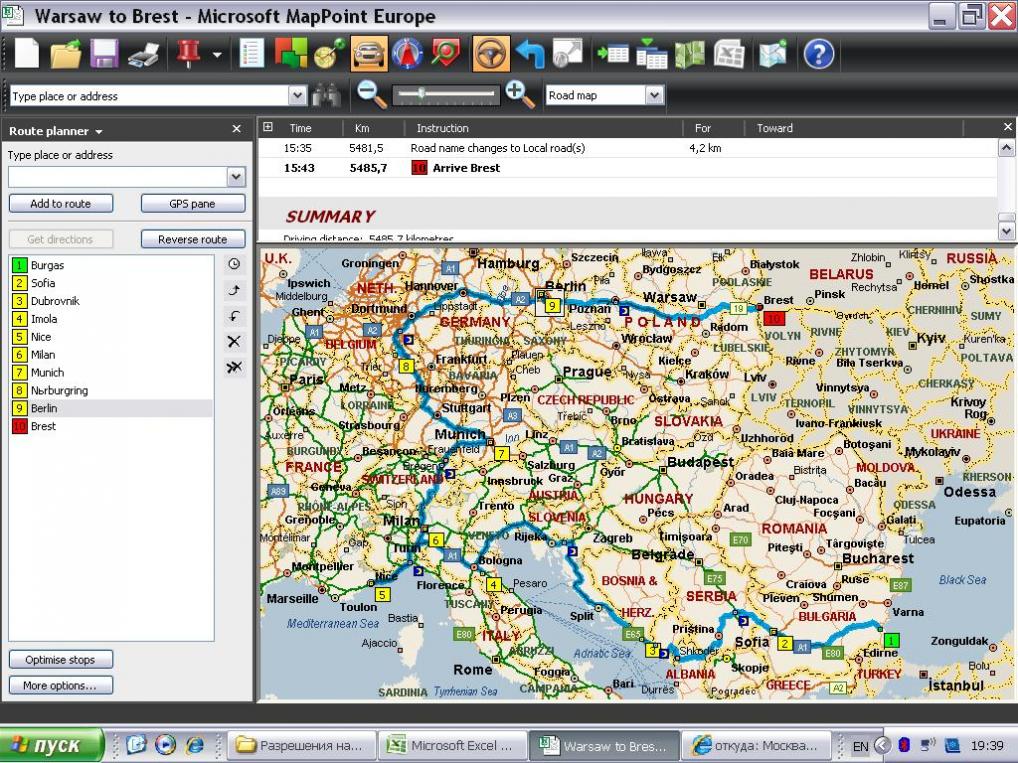Click the zoom level slider
The image size is (1018, 763).
pyautogui.click(x=446, y=94)
